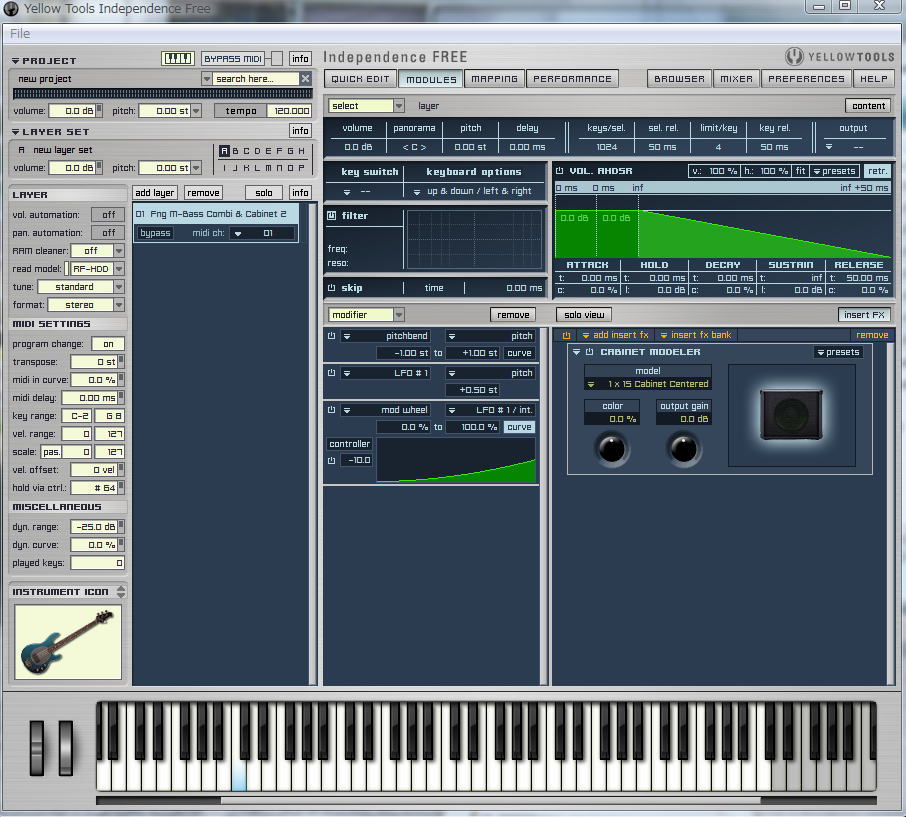Toggle power icon of the controller row
The height and width of the screenshot is (817, 906).
point(332,460)
